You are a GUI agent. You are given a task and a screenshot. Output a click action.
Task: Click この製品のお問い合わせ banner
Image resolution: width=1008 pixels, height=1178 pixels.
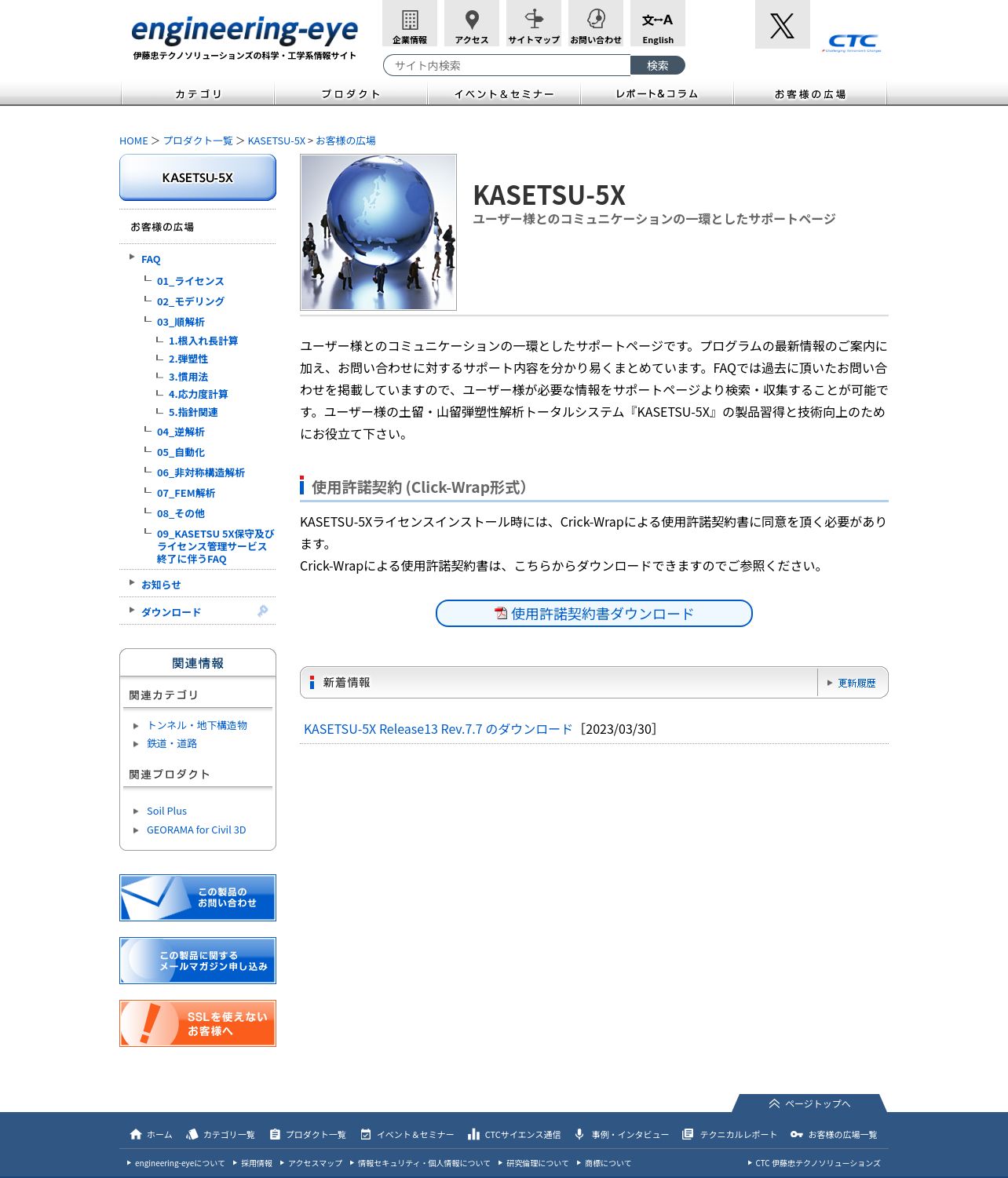tap(198, 898)
